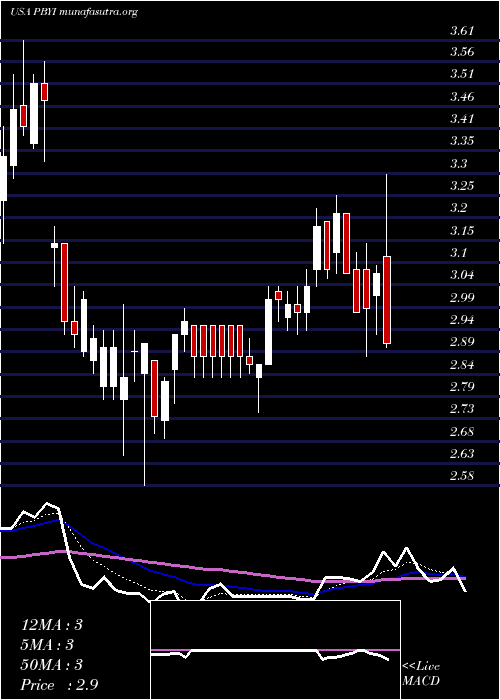Screen dimensions: 500x700
Task: Select the 2.63 price axis label
Action: coord(462,454)
